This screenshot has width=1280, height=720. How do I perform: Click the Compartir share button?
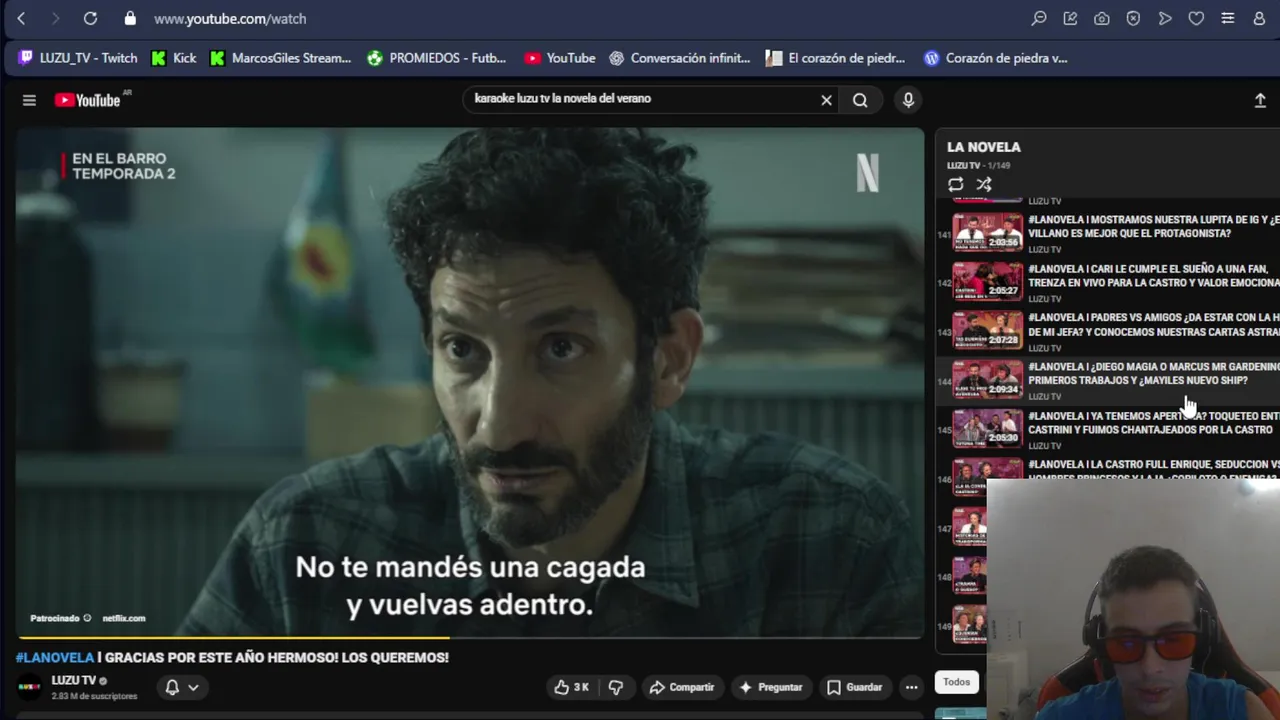tap(681, 687)
